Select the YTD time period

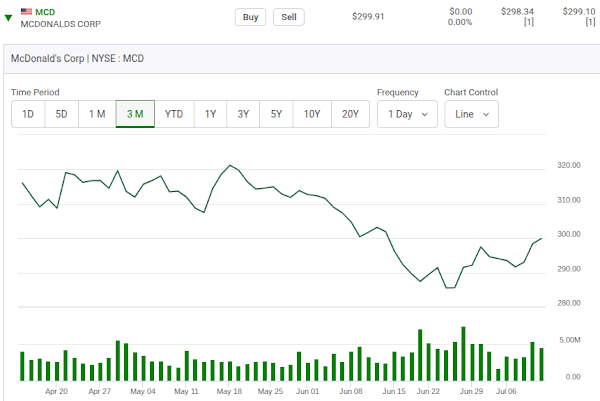tap(174, 114)
